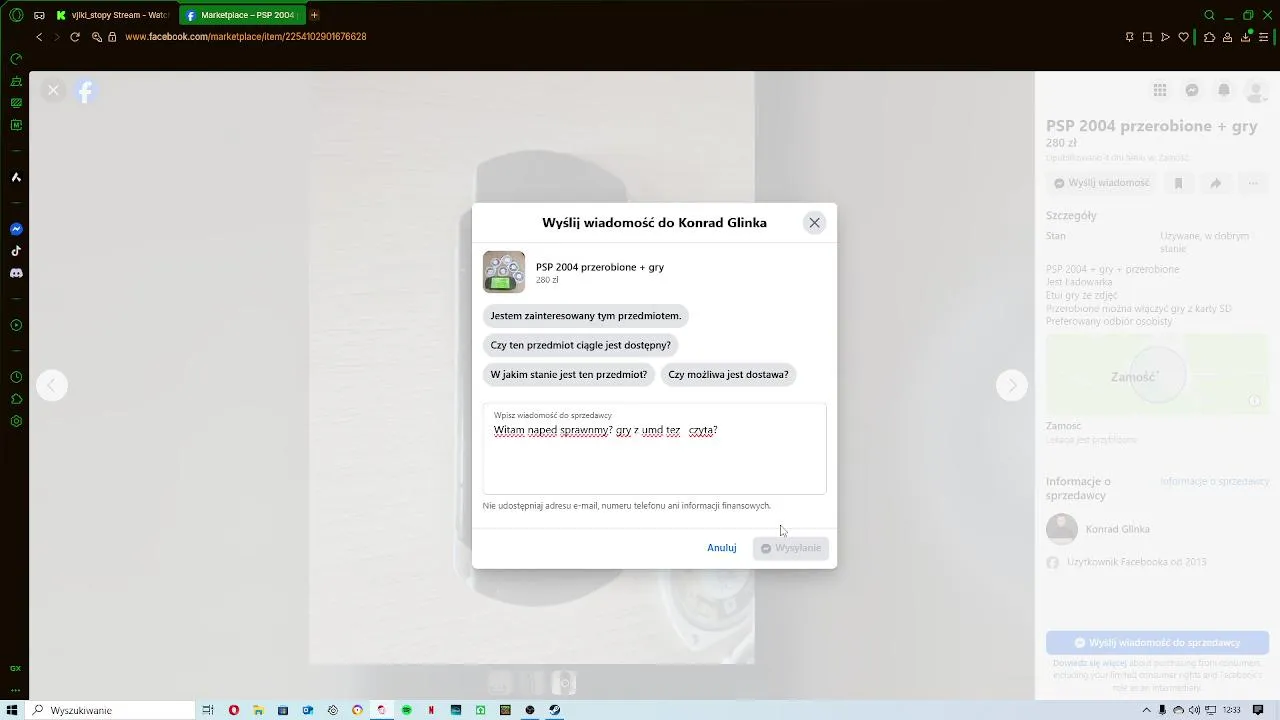Open the site padlock security info

click(x=113, y=37)
